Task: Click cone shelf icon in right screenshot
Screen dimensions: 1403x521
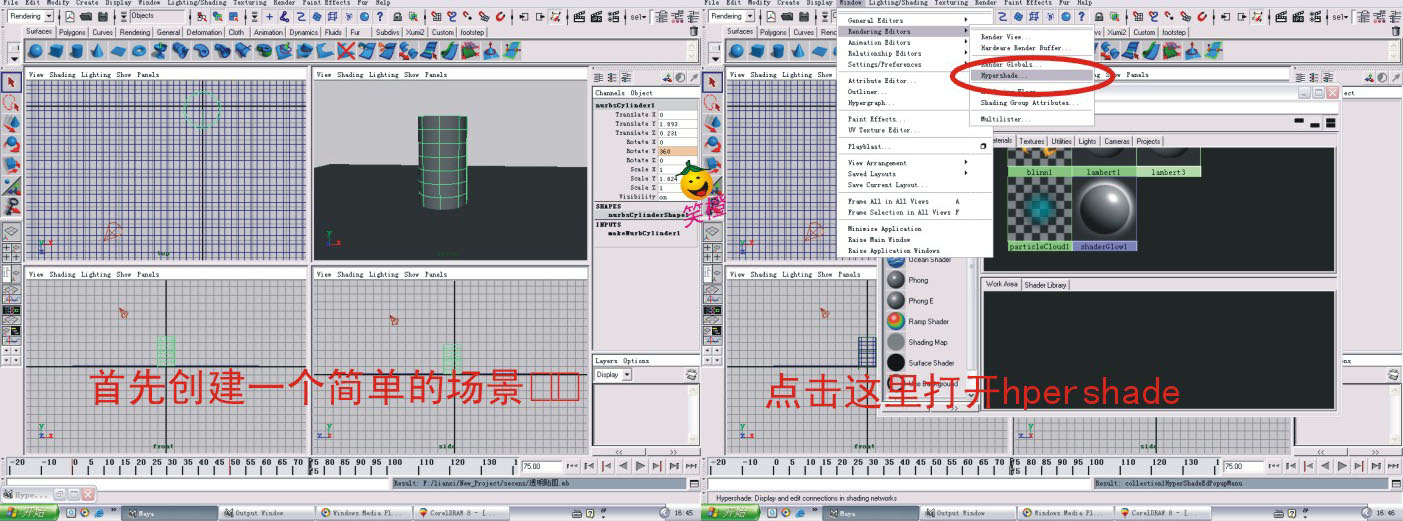Action: pyautogui.click(x=799, y=50)
